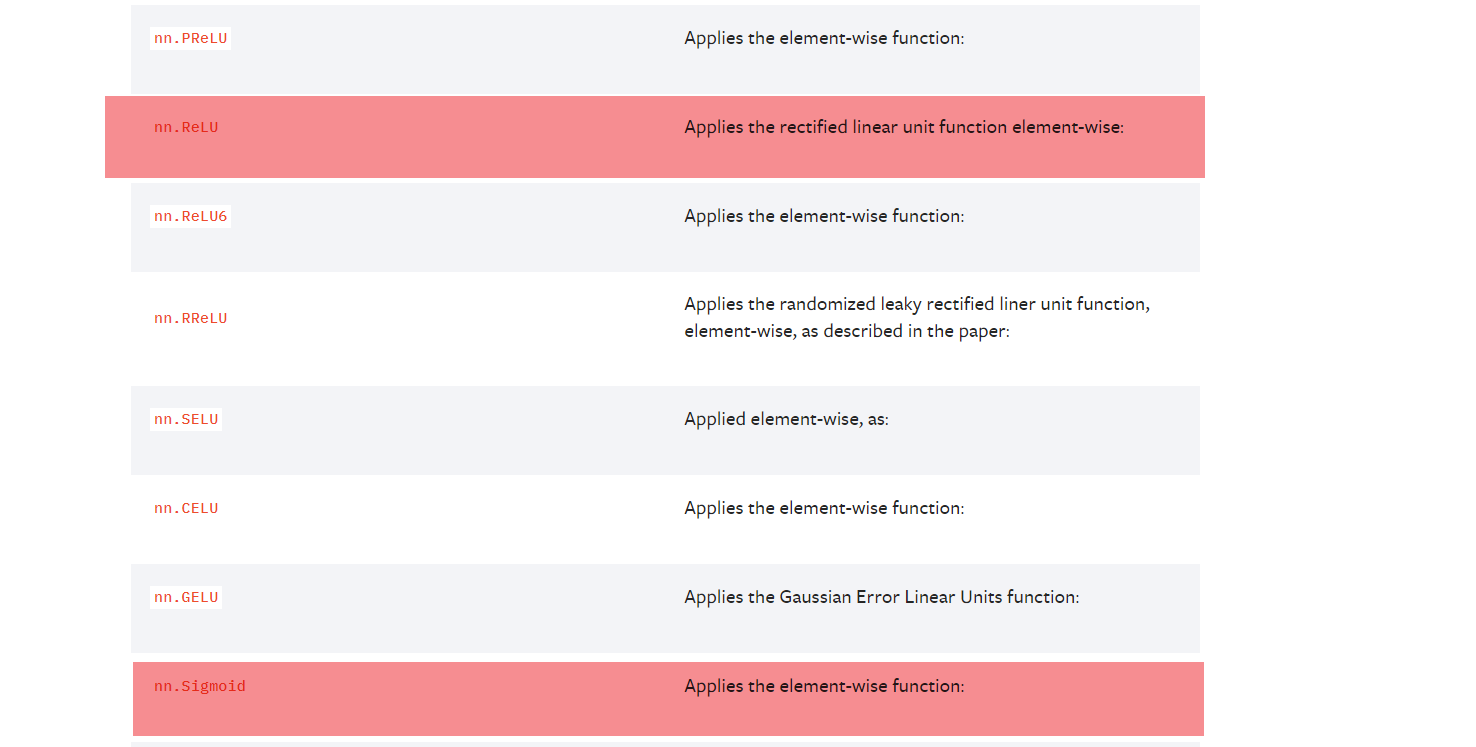Click the nn.ReLU link
Screen dimensions: 1476x747
(x=186, y=128)
